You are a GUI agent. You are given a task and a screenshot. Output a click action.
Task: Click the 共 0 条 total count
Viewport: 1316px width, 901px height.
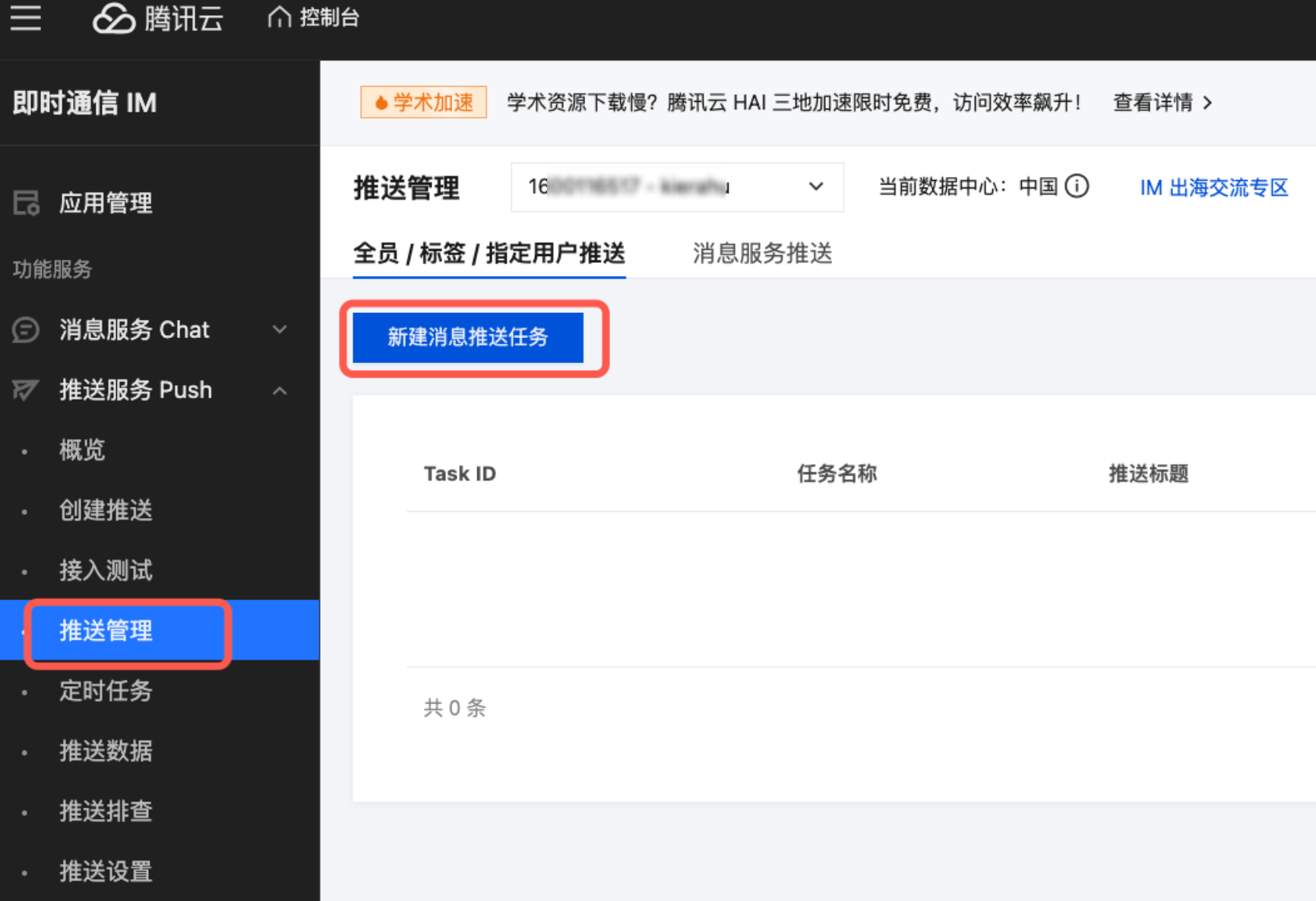tap(454, 708)
